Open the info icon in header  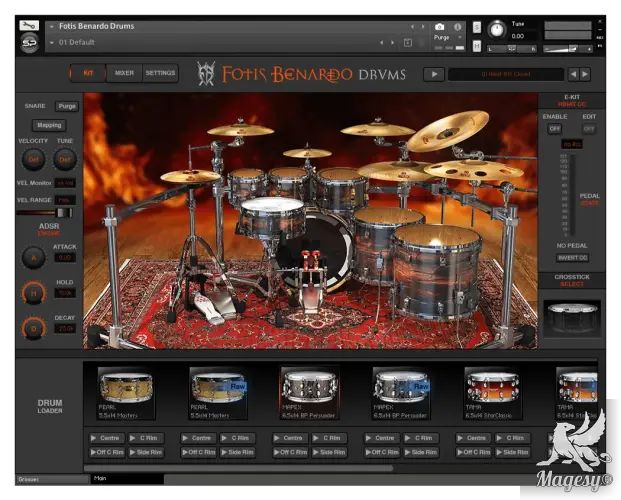pos(457,27)
